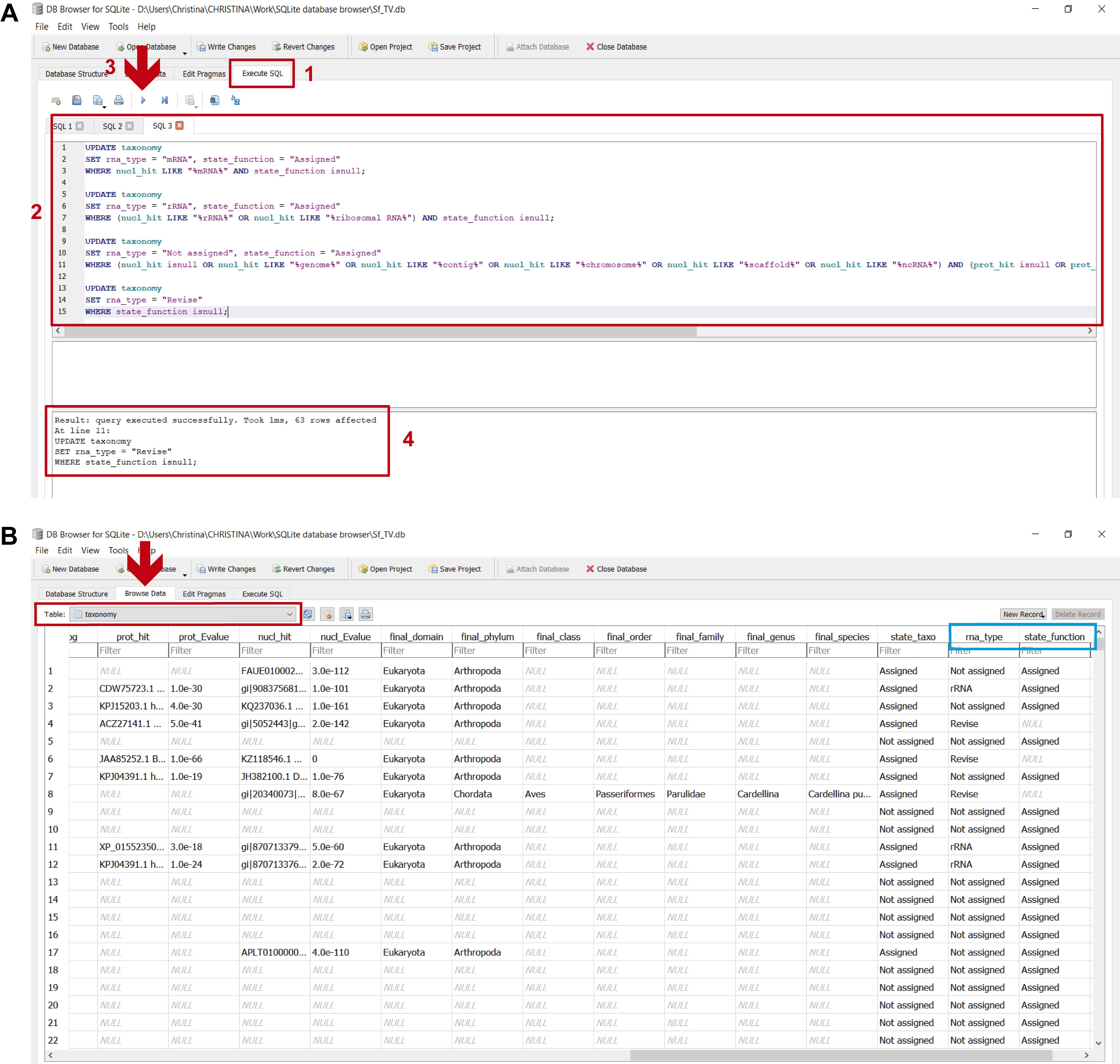Click the refresh table data icon
This screenshot has width=1120, height=1064.
(x=308, y=614)
